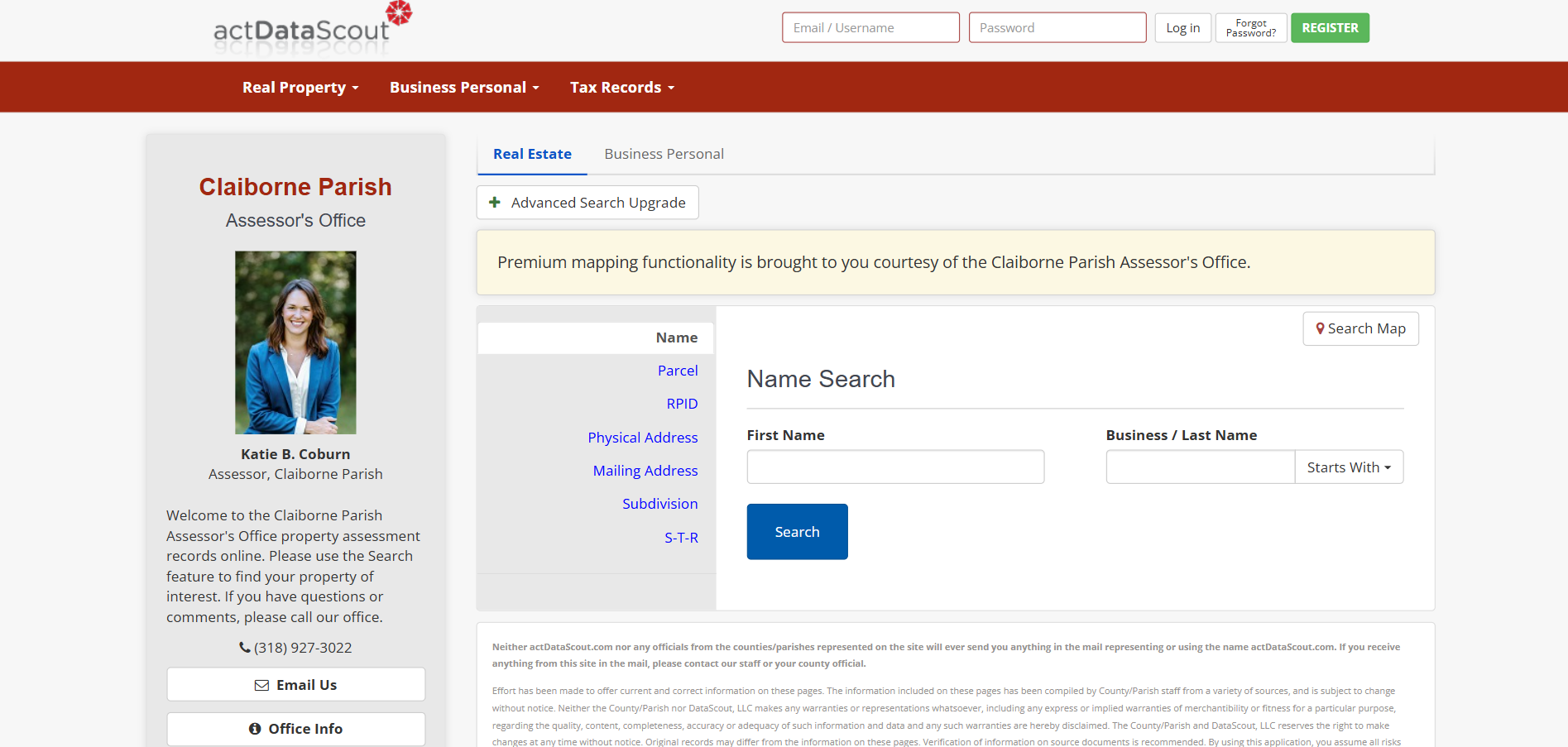This screenshot has height=747, width=1568.
Task: Focus the First Name input field
Action: click(x=894, y=467)
